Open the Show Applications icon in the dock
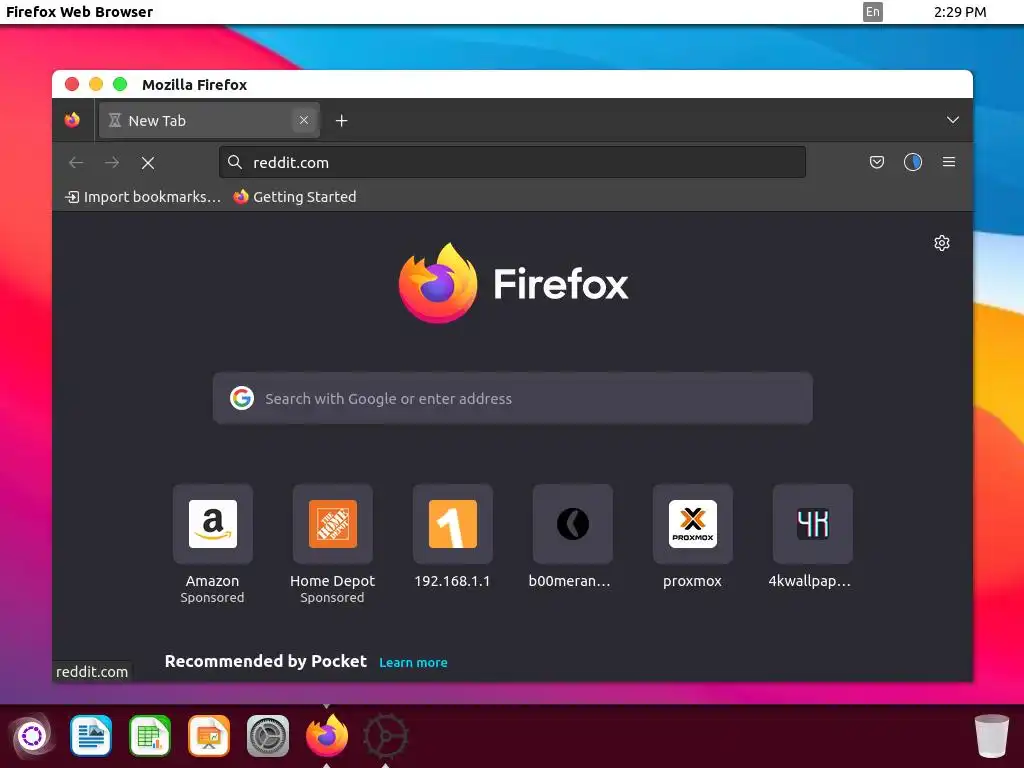1024x768 pixels. point(32,736)
